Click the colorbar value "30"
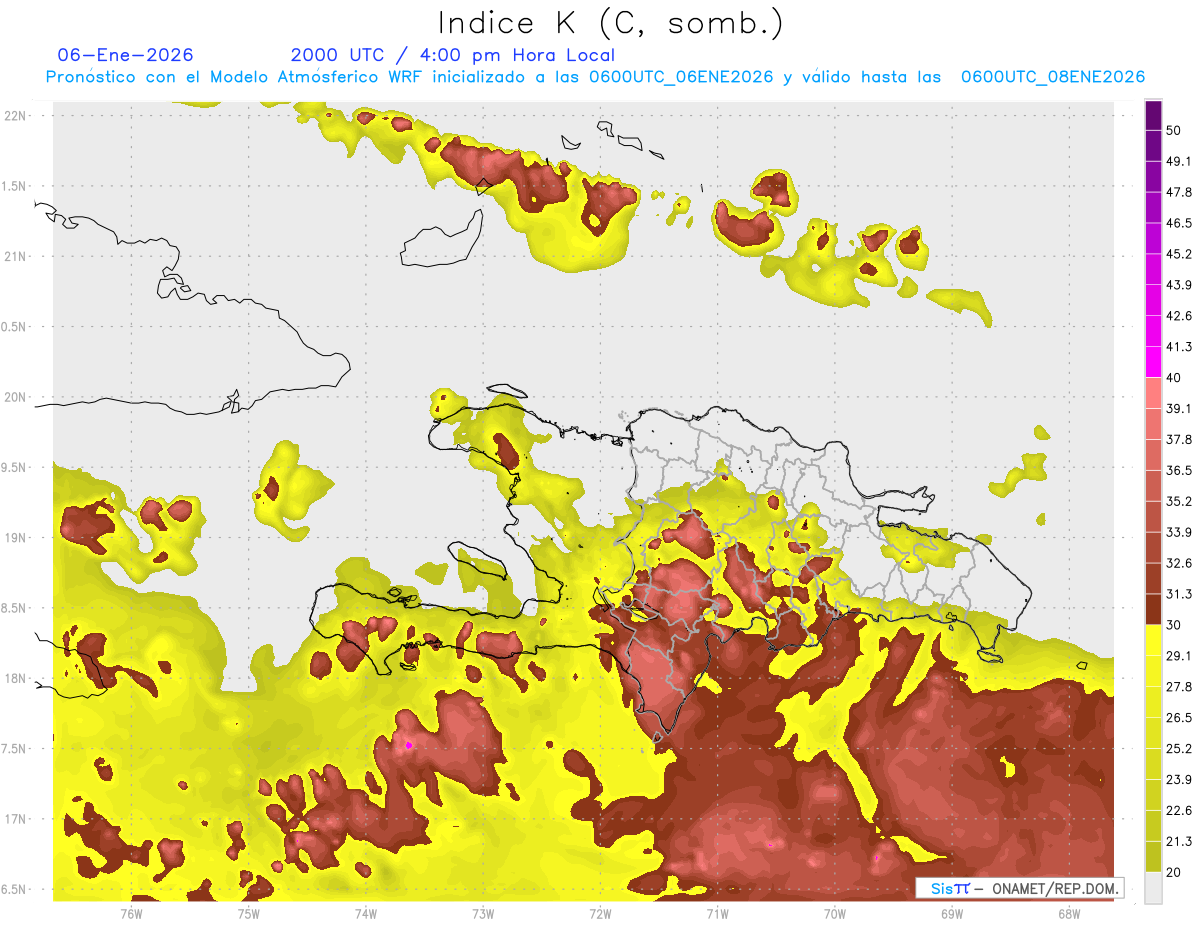Screen dimensions: 1200x927 1174,625
